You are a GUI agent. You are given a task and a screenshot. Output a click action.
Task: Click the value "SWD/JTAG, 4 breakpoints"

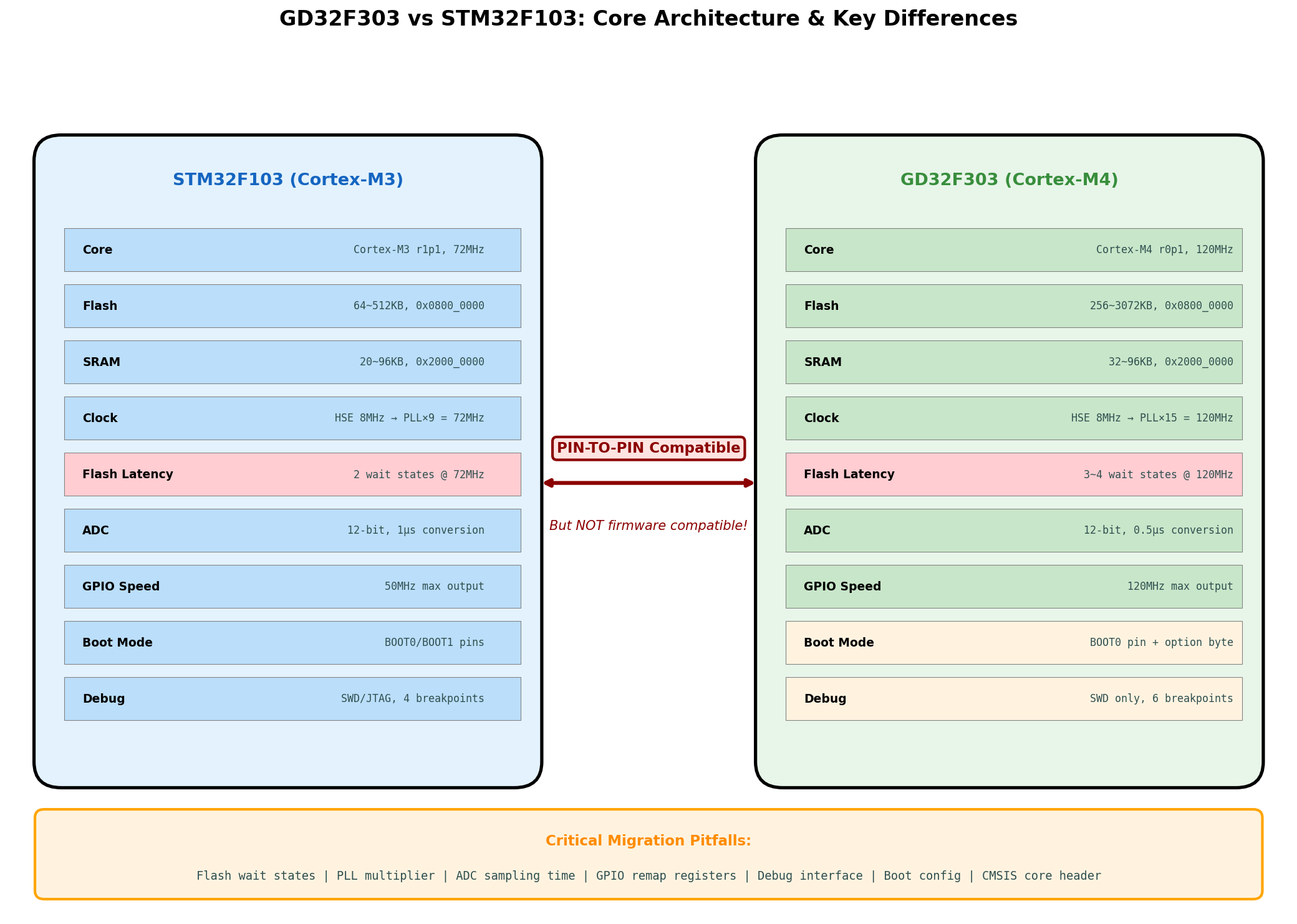[413, 699]
